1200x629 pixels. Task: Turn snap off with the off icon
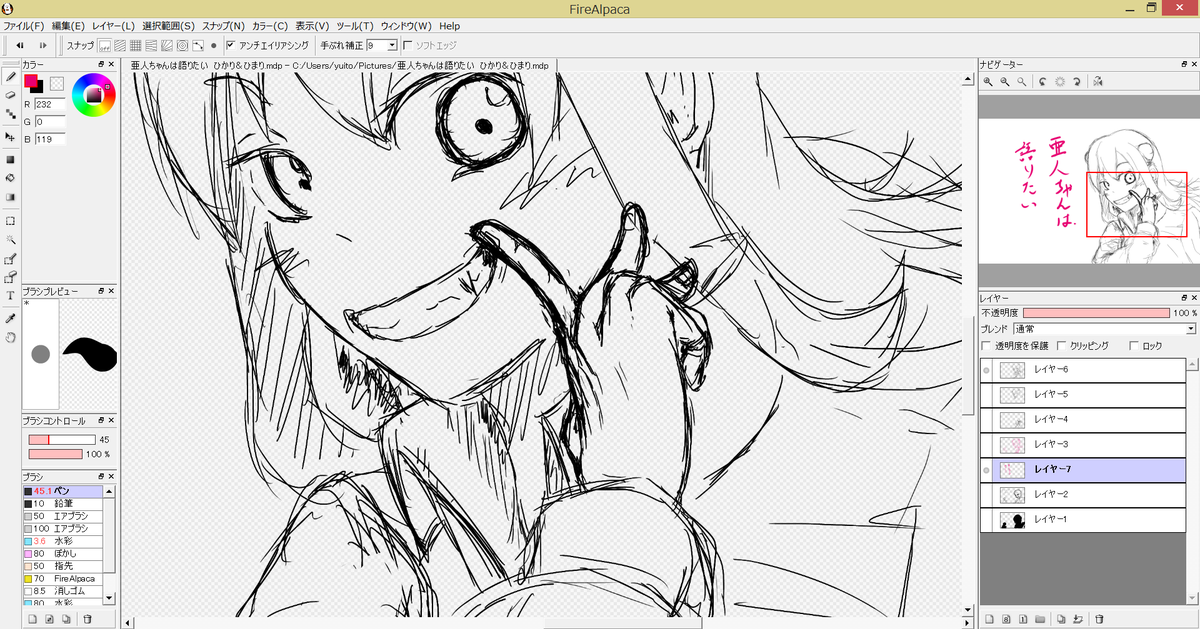(x=104, y=45)
